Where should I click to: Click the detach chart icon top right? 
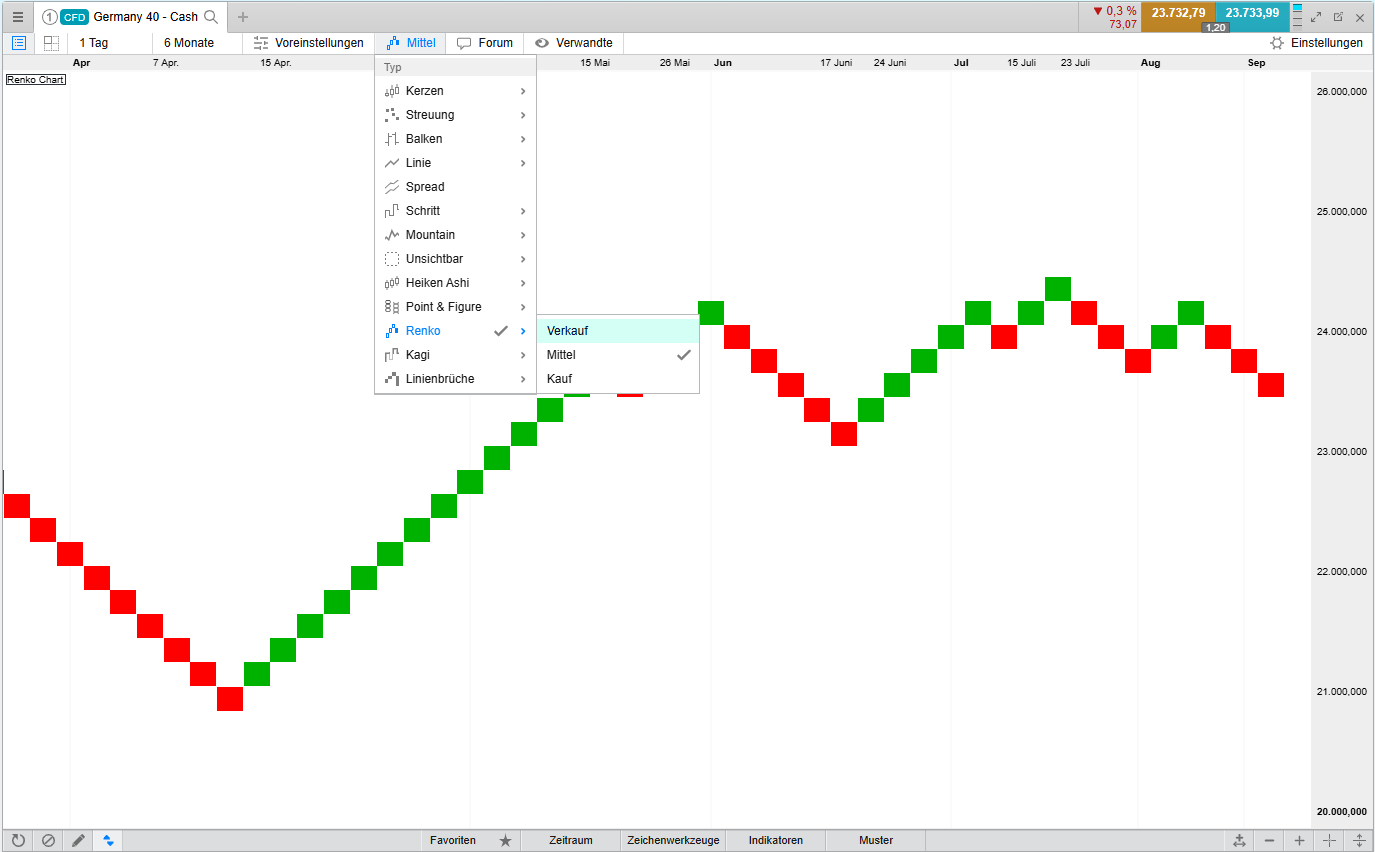point(1339,17)
